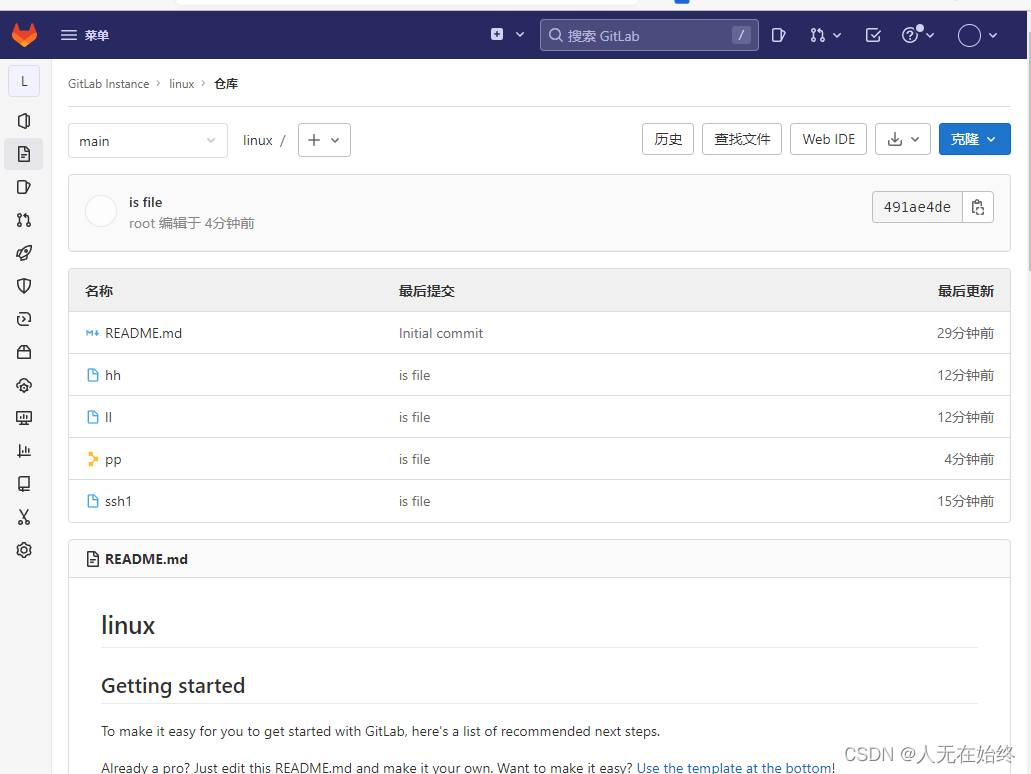The width and height of the screenshot is (1031, 774).
Task: Open the add file plus dropdown
Action: pyautogui.click(x=324, y=140)
